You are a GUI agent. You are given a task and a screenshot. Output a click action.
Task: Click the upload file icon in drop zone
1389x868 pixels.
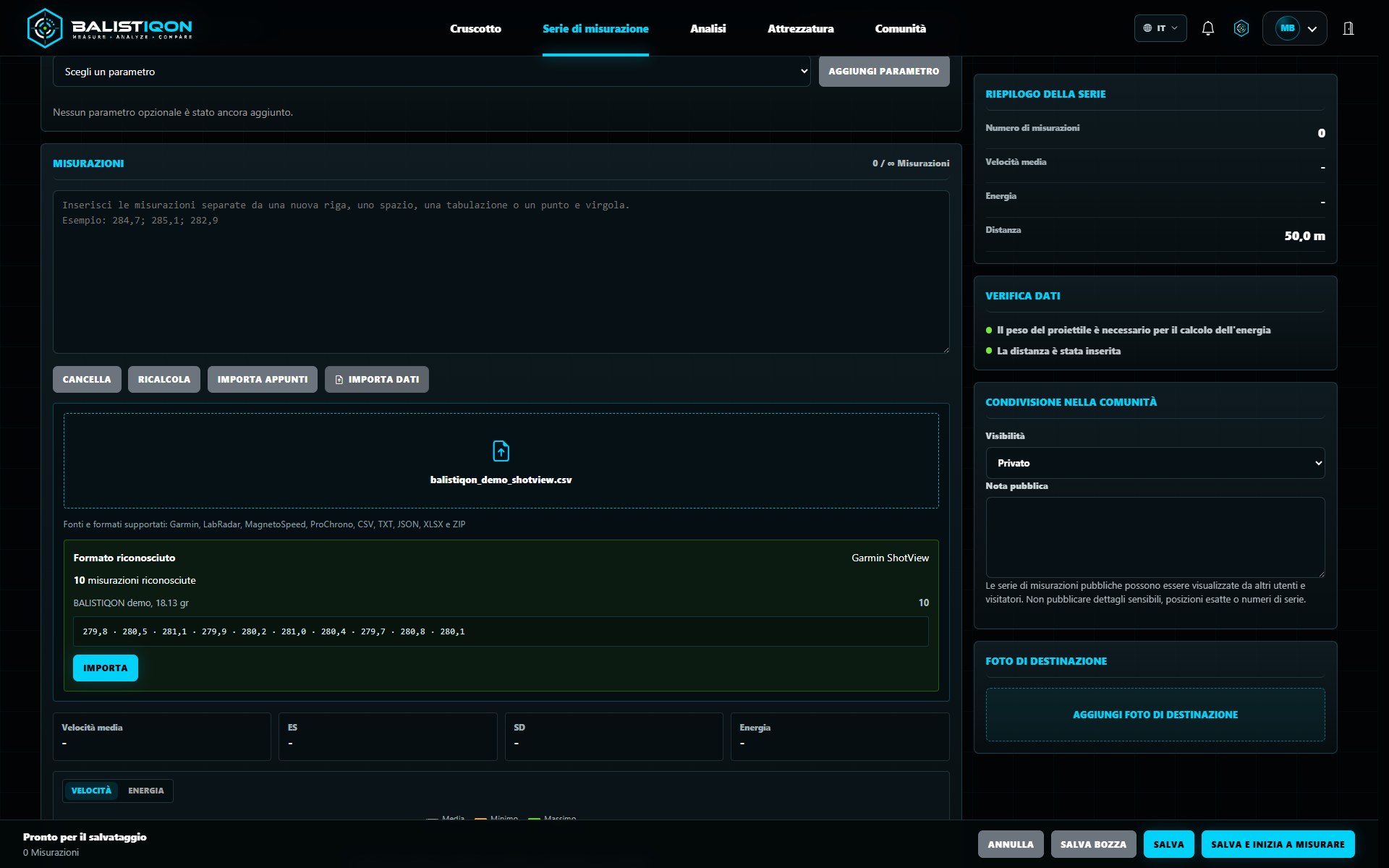(501, 451)
